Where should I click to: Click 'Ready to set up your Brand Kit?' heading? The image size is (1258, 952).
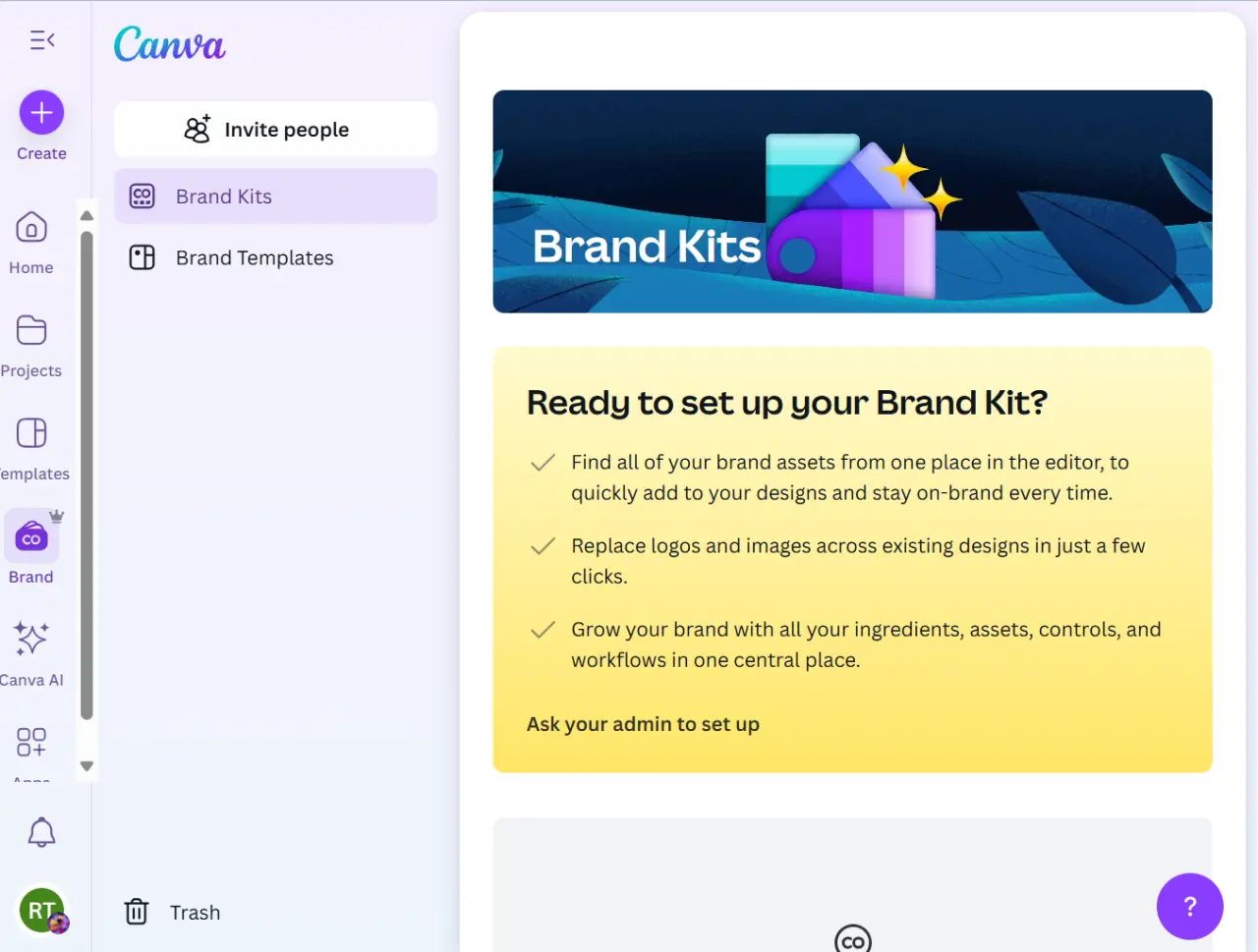(787, 403)
